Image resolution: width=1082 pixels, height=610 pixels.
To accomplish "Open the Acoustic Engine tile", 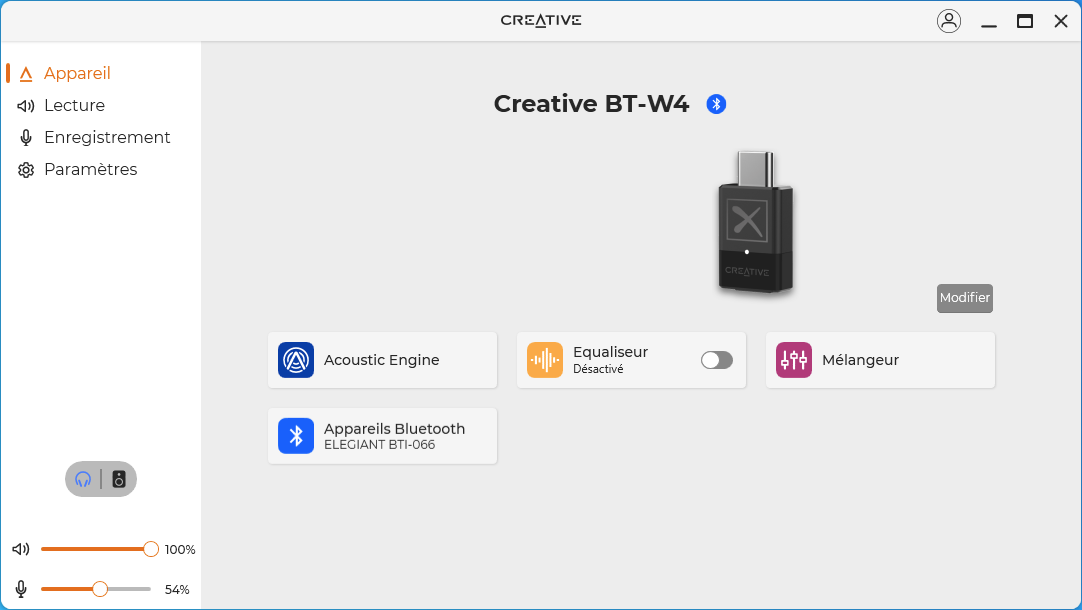I will (x=382, y=360).
